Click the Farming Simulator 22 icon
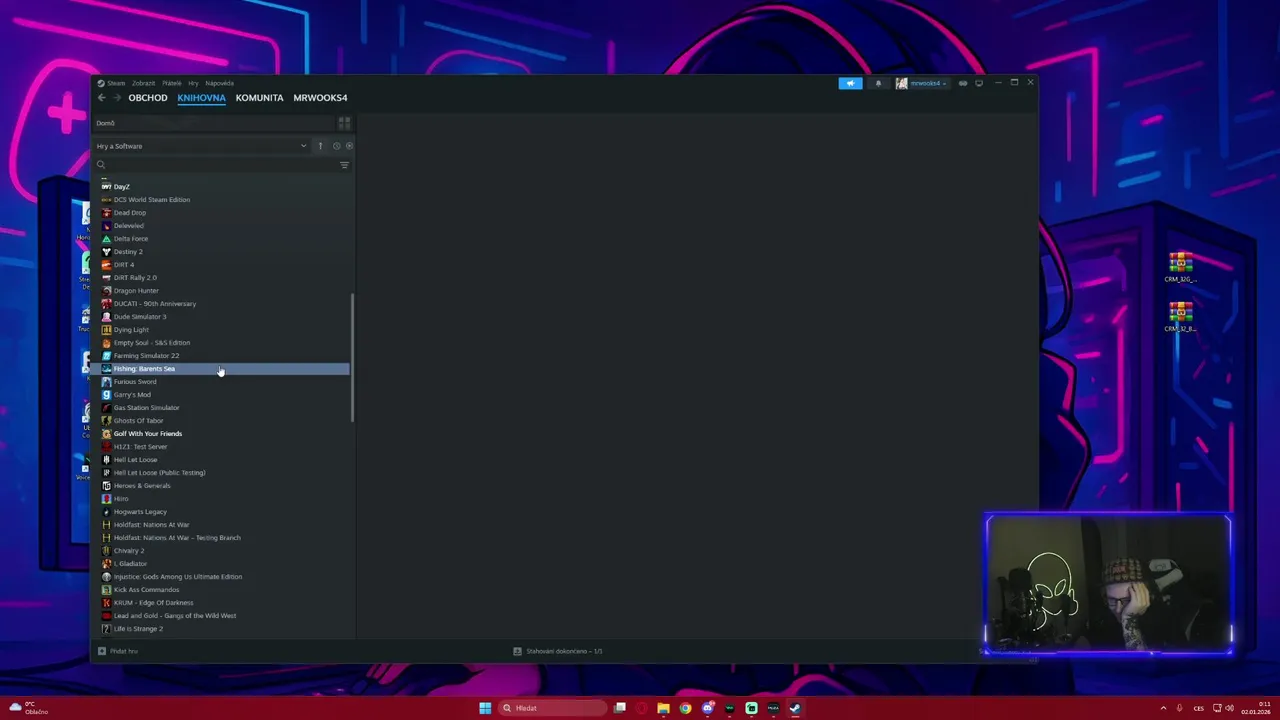 (x=106, y=356)
